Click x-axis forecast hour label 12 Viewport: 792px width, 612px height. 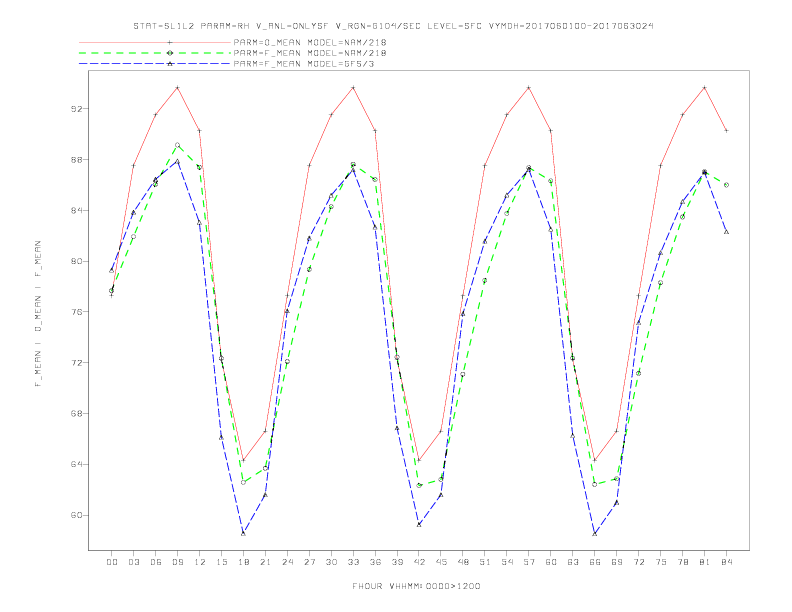pyautogui.click(x=200, y=562)
